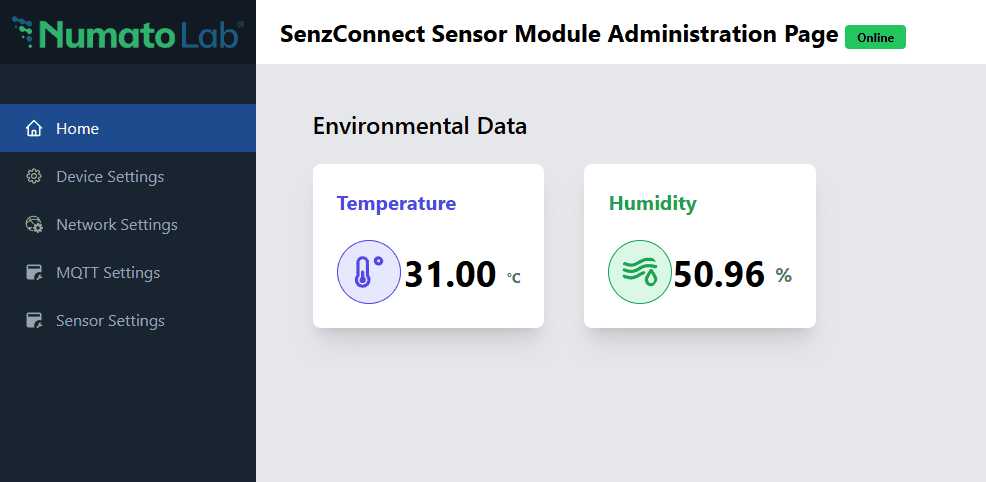The width and height of the screenshot is (986, 482).
Task: Click the Environmental Data heading
Action: pyautogui.click(x=420, y=126)
